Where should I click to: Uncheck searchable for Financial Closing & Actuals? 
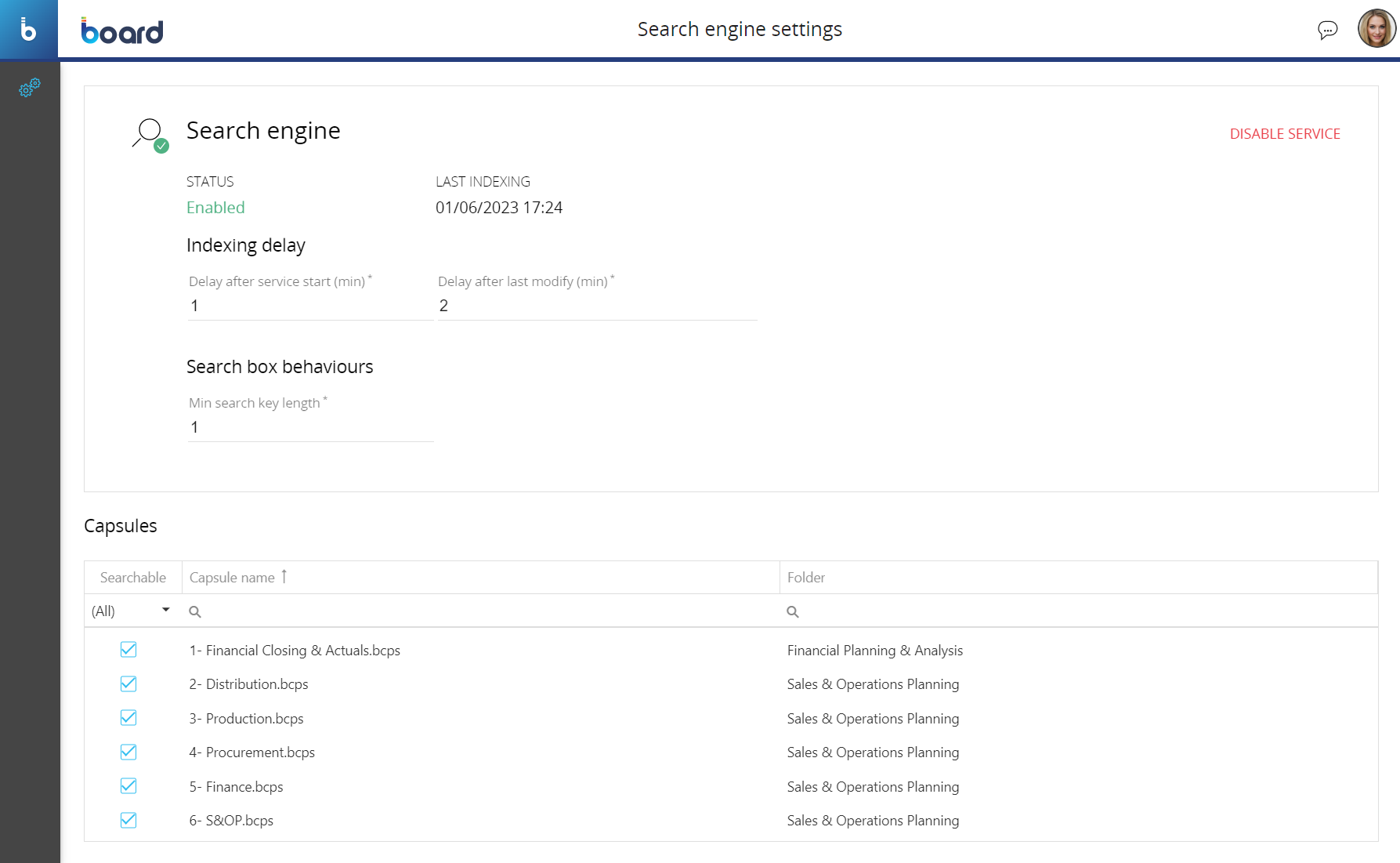pyautogui.click(x=128, y=650)
